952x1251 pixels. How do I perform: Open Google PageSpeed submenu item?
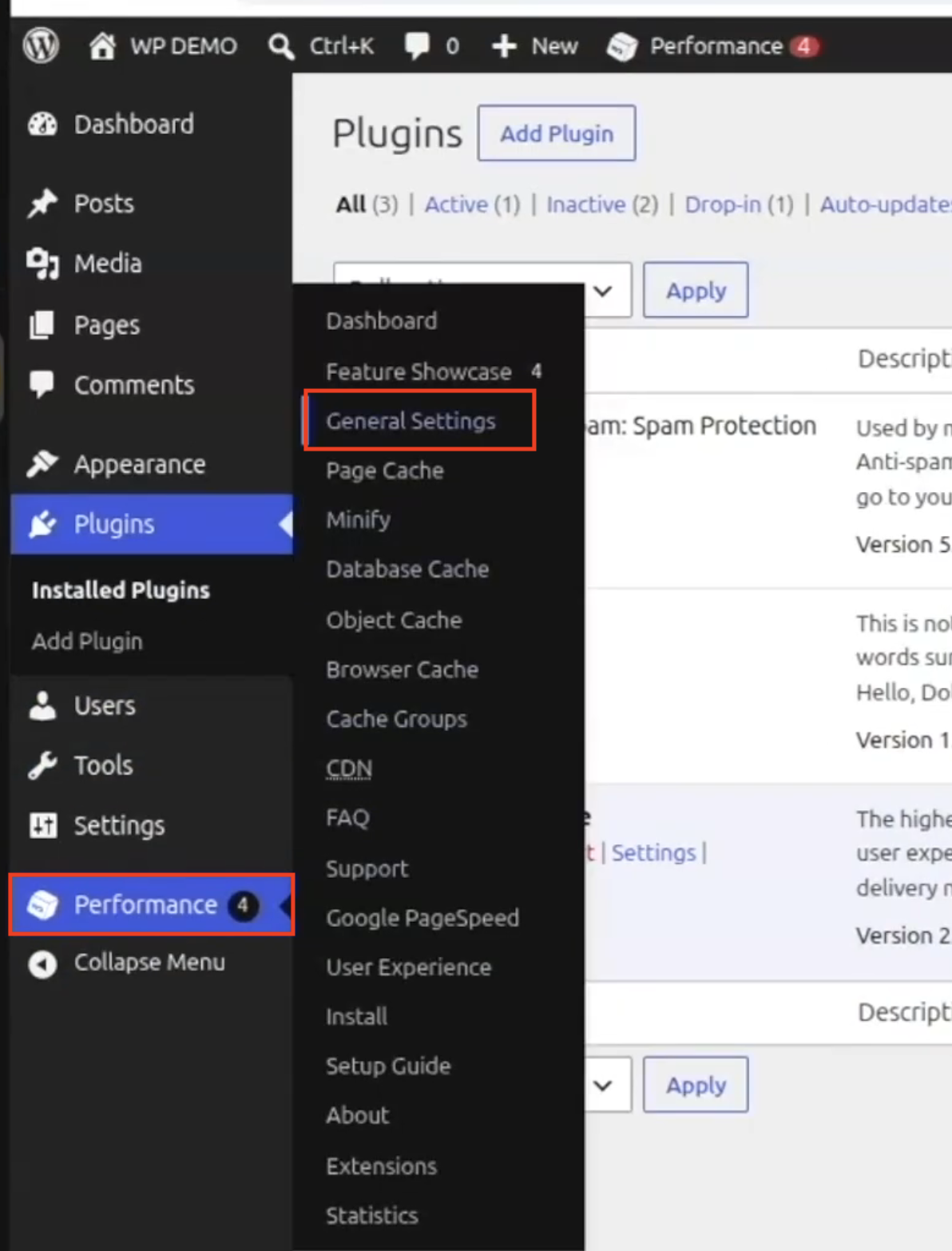pos(422,918)
